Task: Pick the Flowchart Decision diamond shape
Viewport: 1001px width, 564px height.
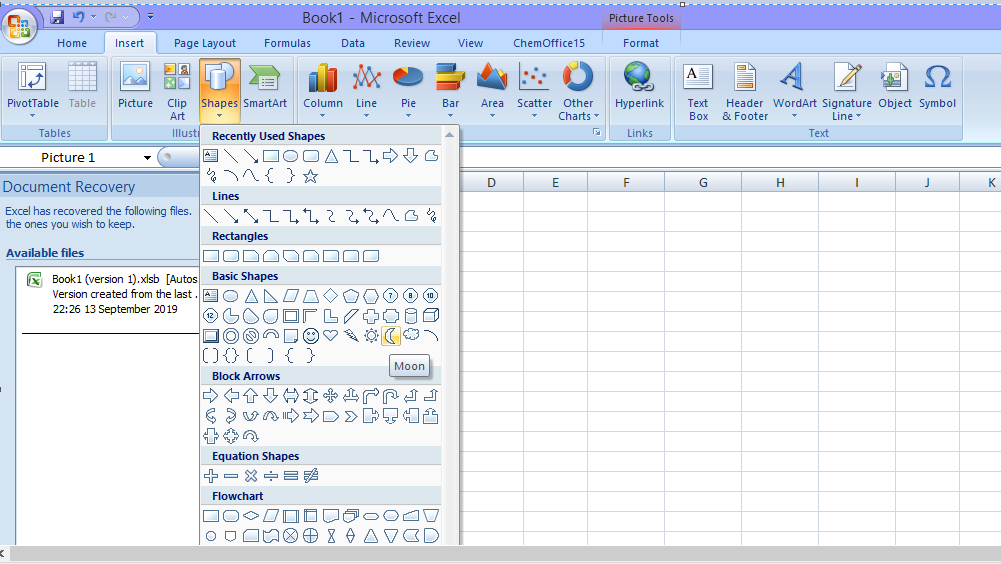Action: [251, 515]
